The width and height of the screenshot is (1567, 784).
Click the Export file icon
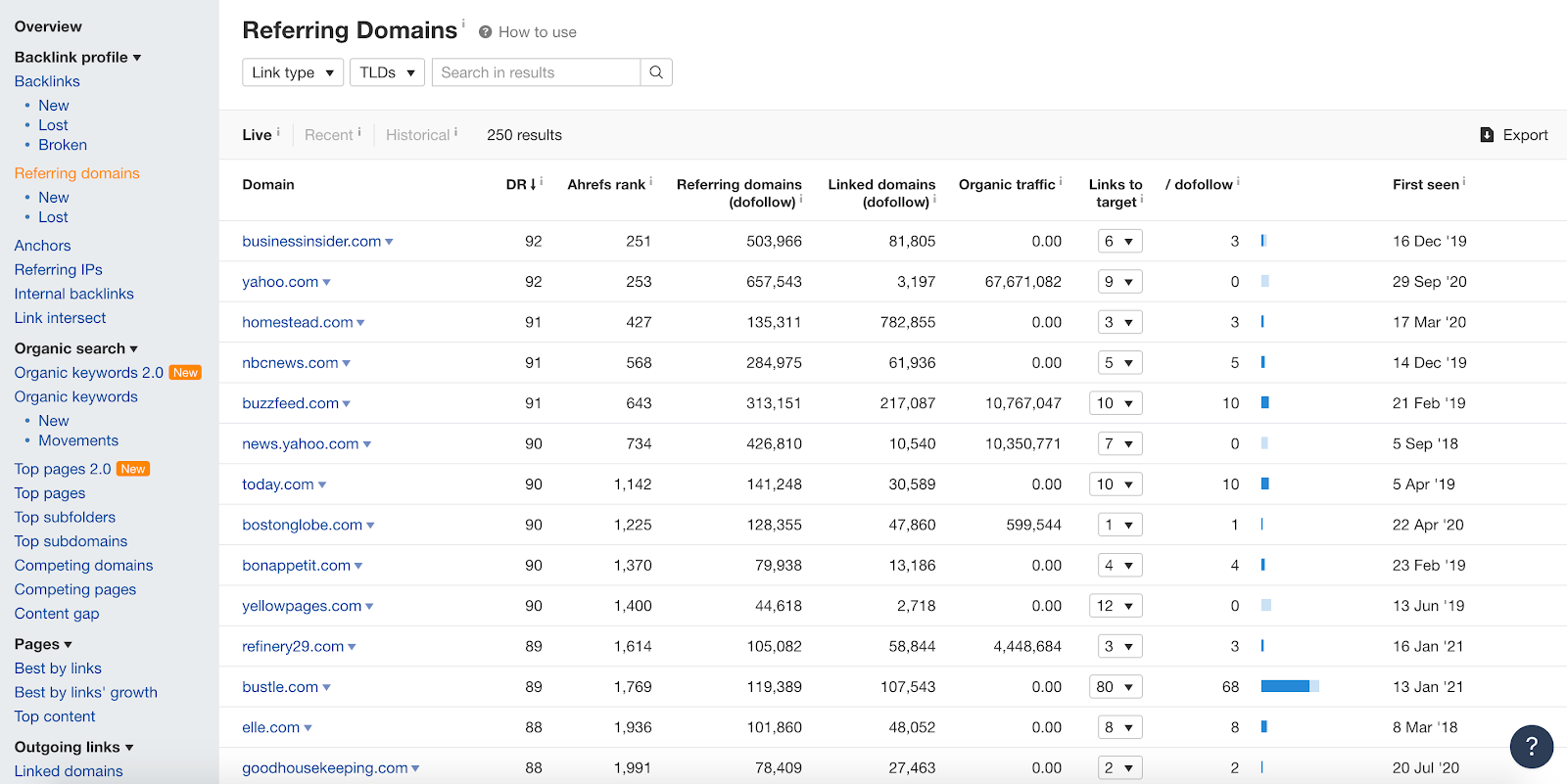tap(1487, 135)
